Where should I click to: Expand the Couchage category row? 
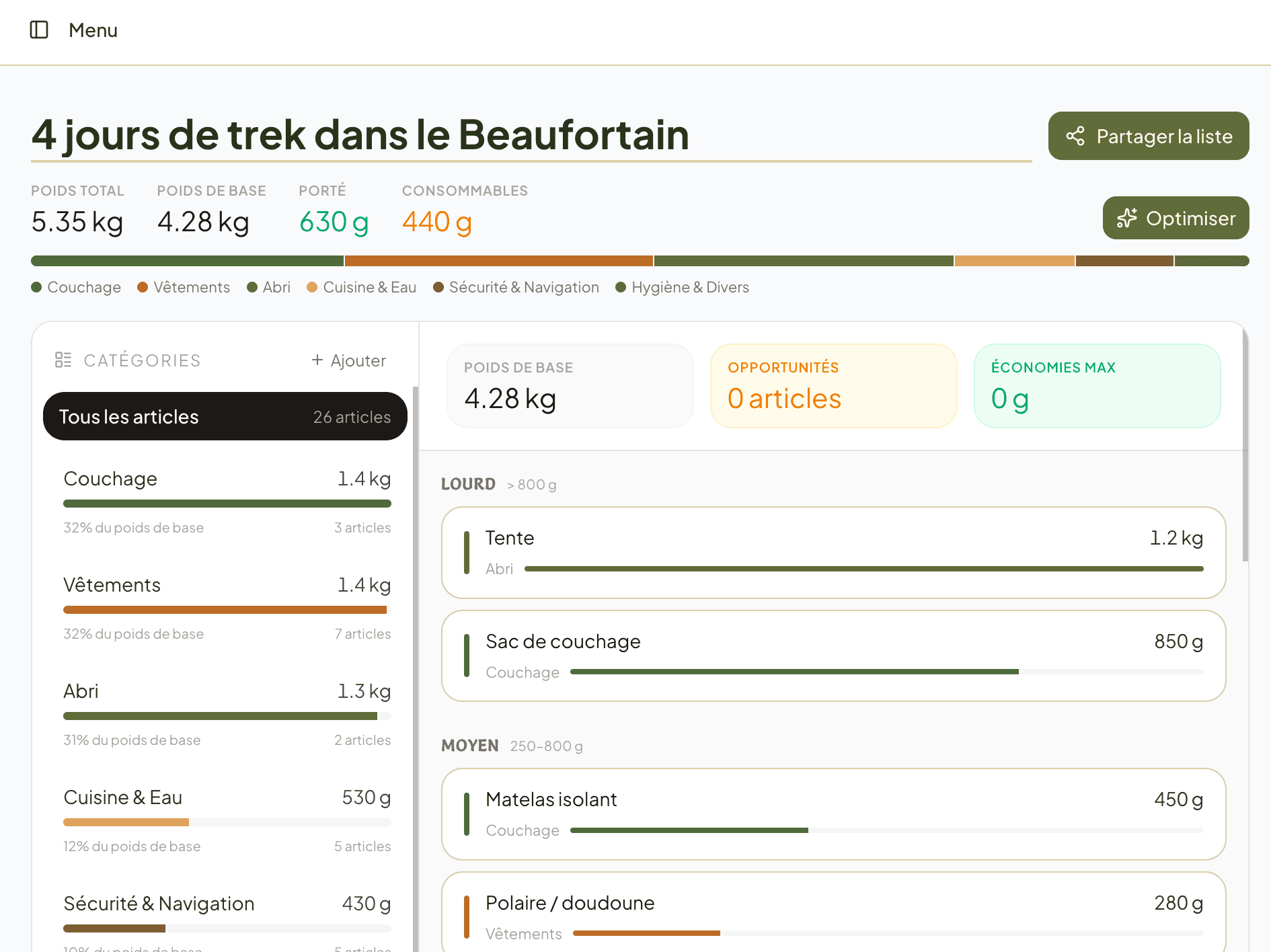point(227,501)
